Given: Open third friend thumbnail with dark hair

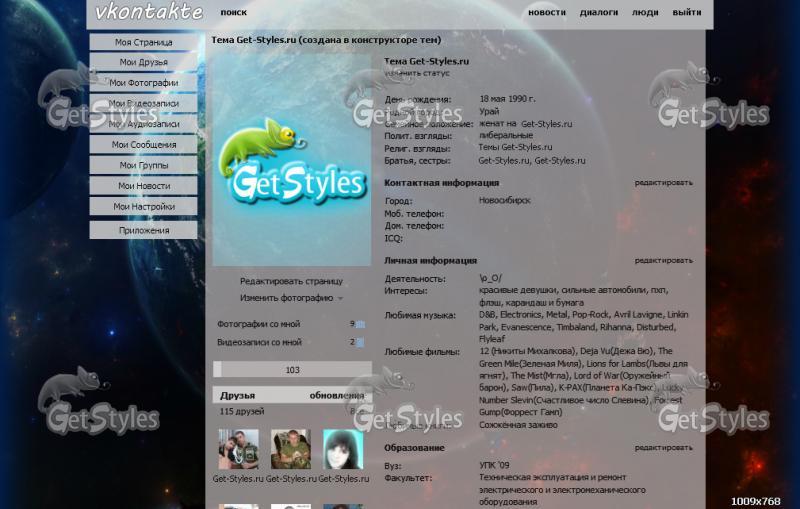Looking at the screenshot, I should click(x=343, y=449).
